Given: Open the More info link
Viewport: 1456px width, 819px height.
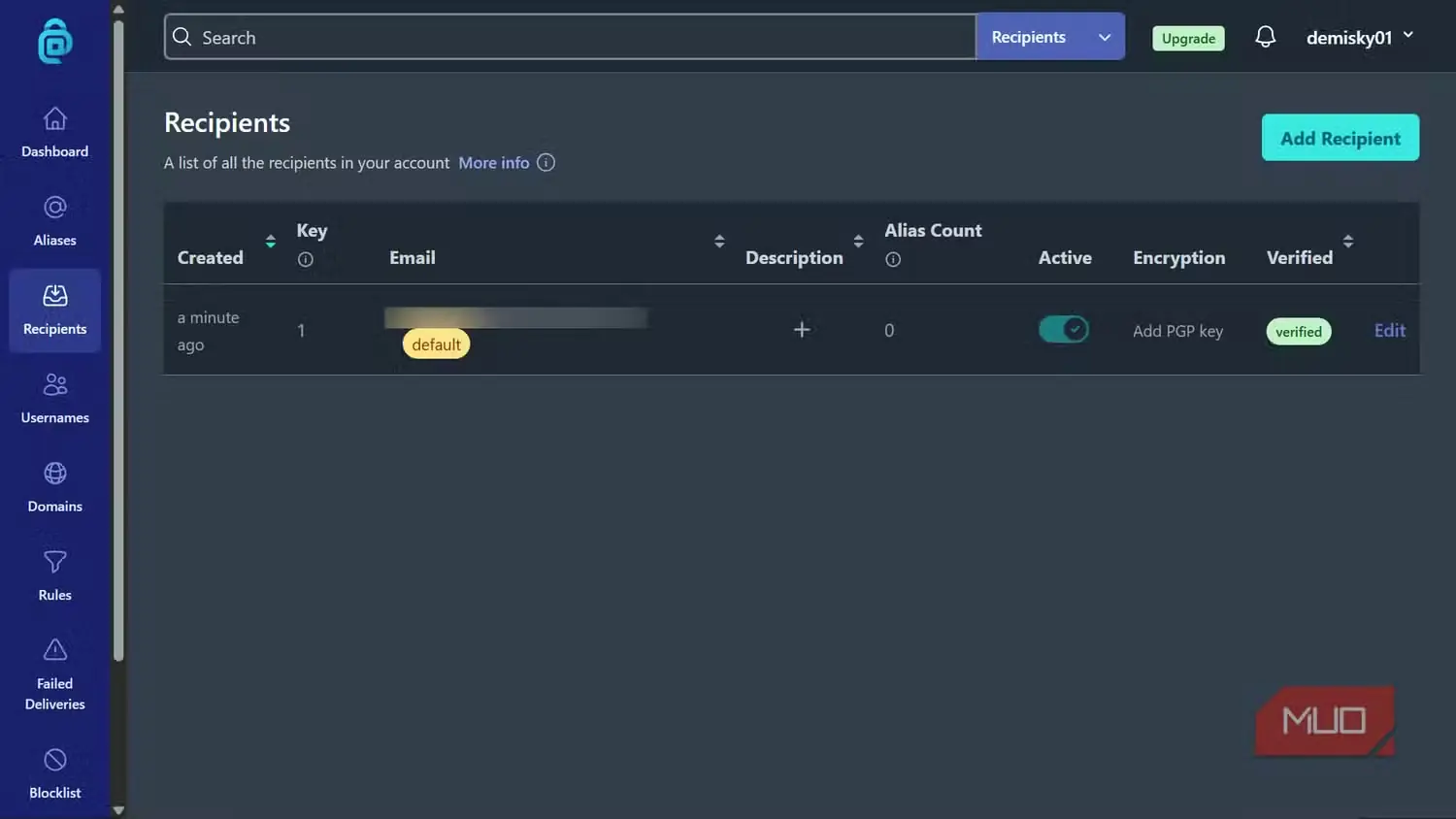Looking at the screenshot, I should (494, 163).
